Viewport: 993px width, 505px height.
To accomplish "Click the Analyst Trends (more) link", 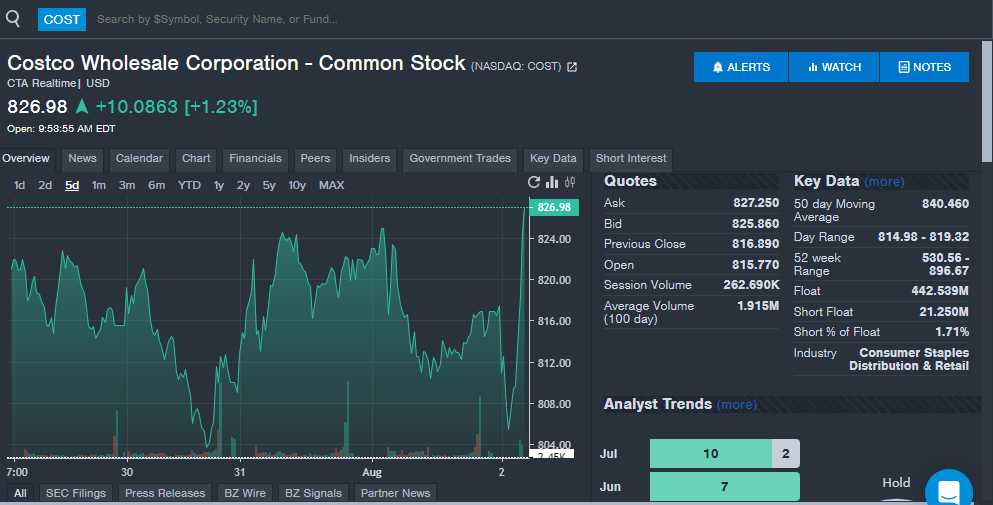I will tap(737, 405).
